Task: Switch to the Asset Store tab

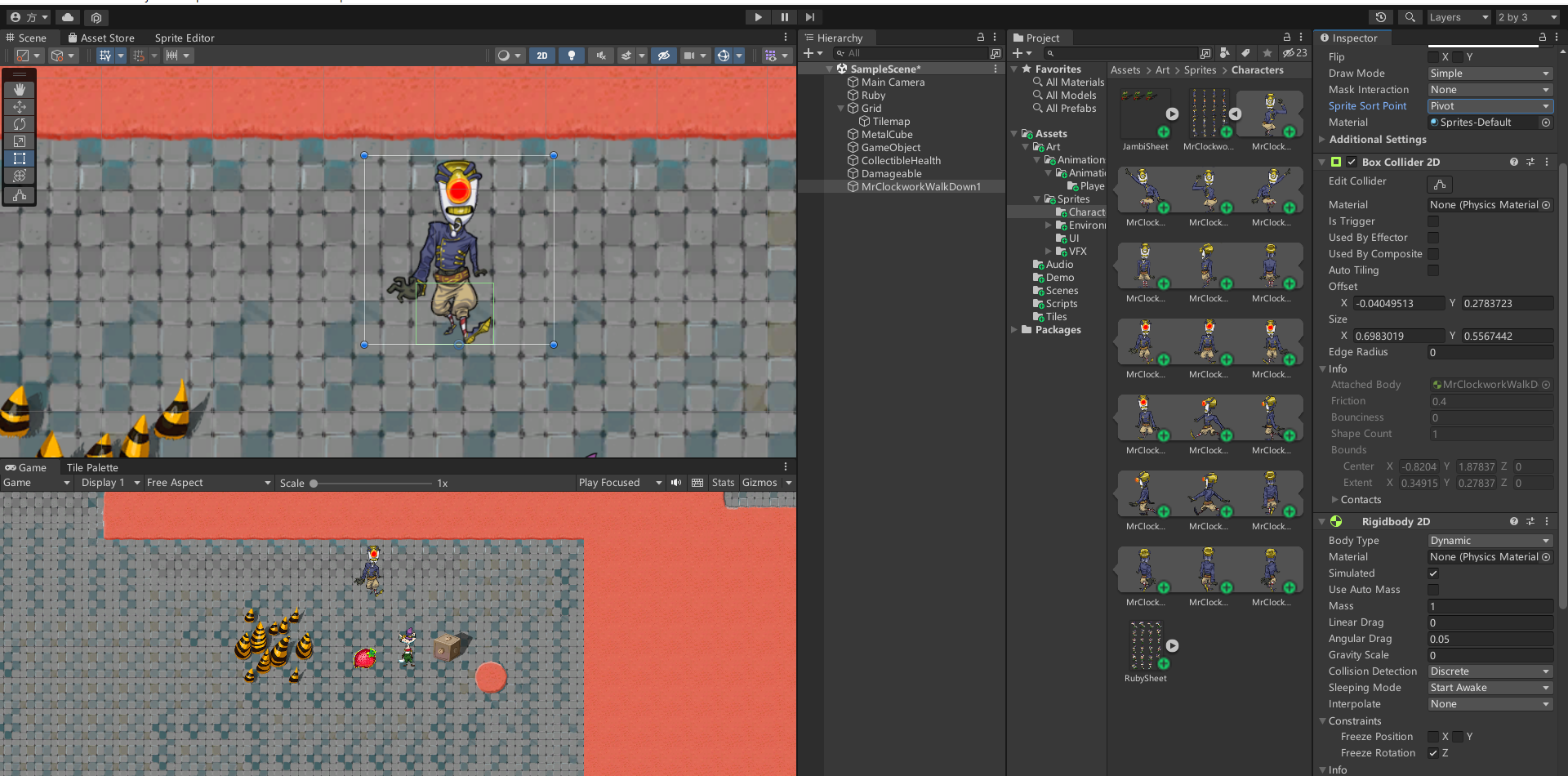Action: point(102,38)
